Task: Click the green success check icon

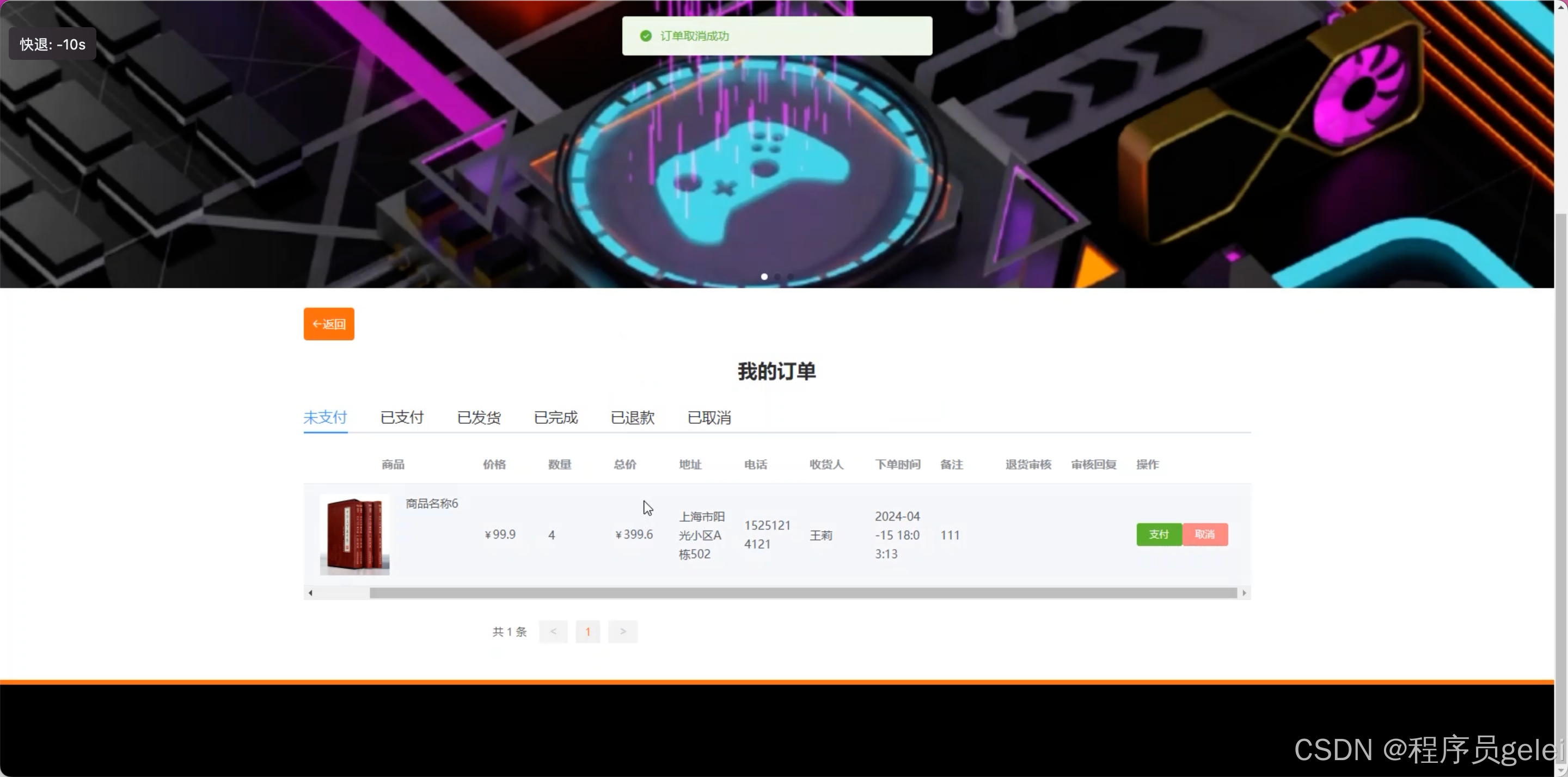Action: pyautogui.click(x=646, y=36)
